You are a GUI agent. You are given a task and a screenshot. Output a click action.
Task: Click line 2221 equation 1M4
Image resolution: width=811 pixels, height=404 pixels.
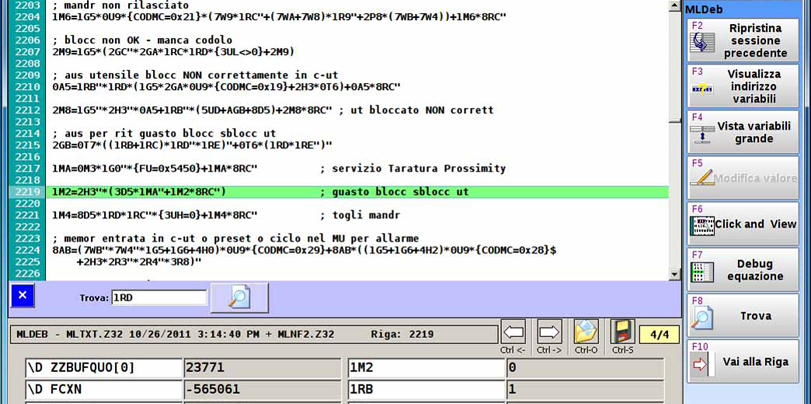click(155, 215)
